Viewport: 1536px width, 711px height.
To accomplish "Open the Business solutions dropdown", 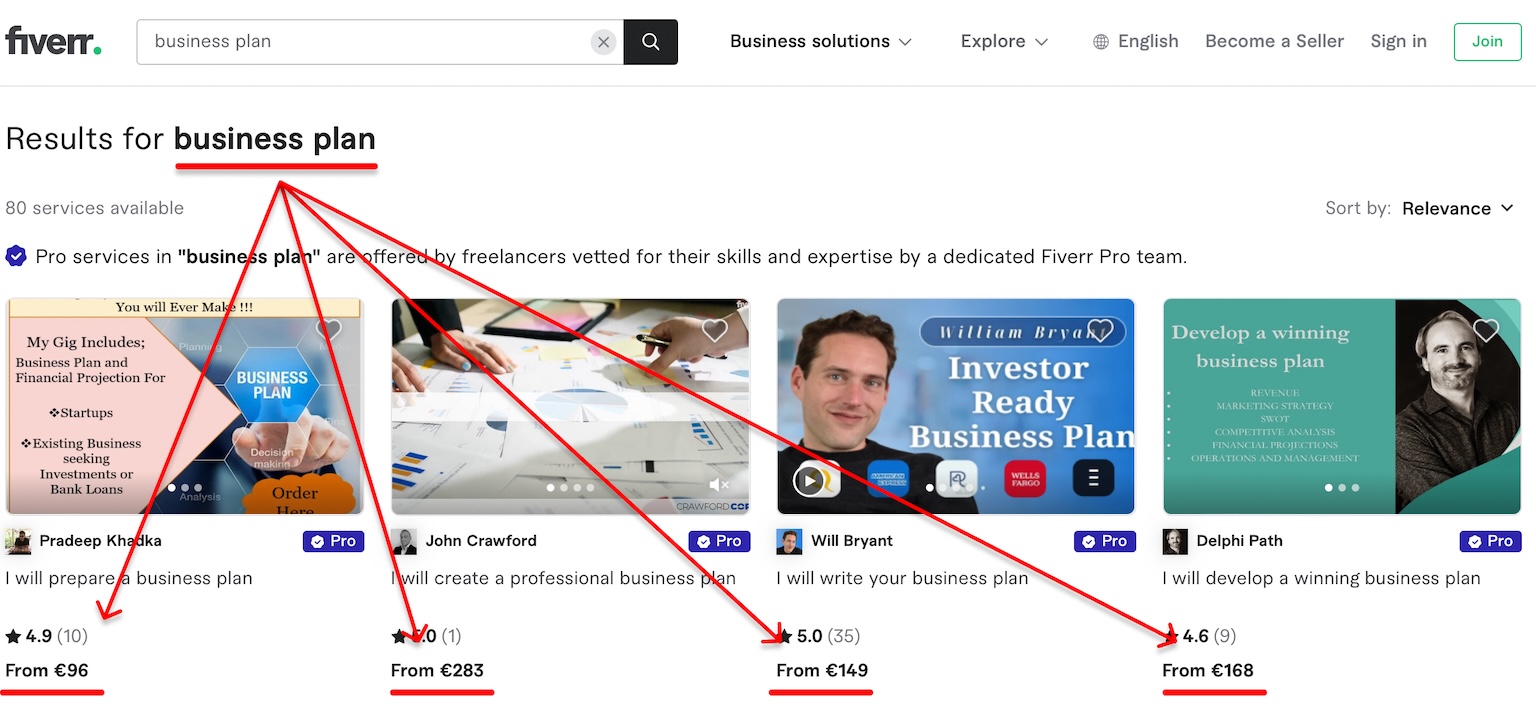I will coord(820,41).
